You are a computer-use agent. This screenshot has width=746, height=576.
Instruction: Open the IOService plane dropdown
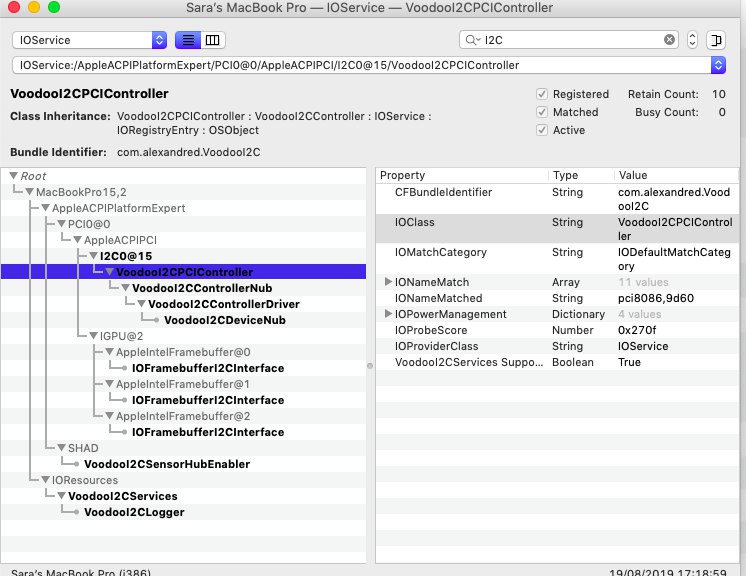coord(89,40)
